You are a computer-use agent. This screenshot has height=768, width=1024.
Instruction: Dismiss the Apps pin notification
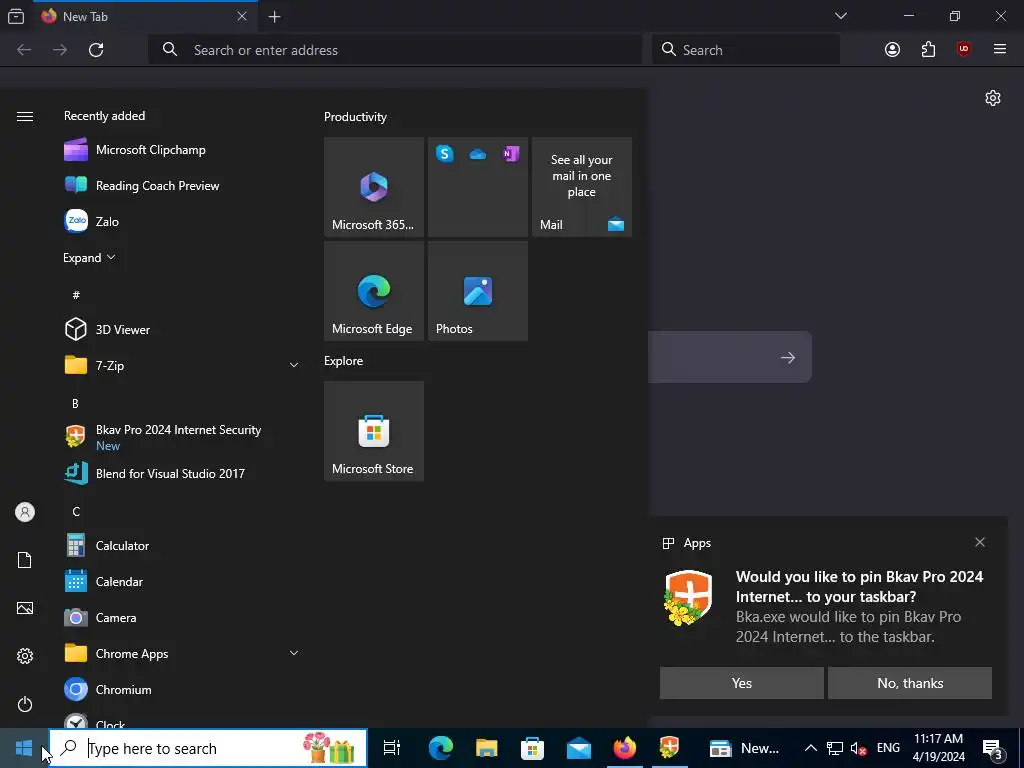(980, 542)
